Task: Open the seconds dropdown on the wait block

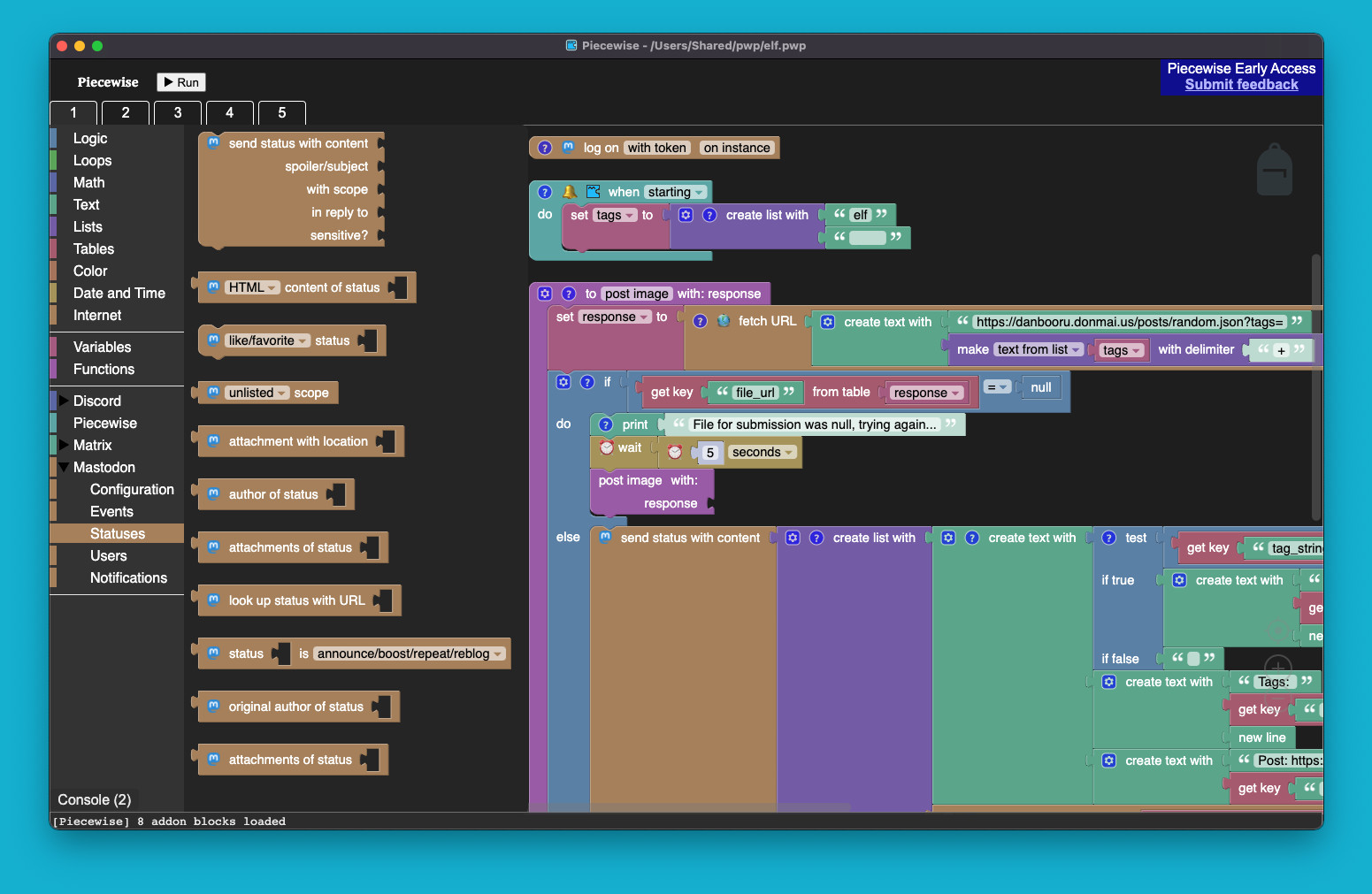Action: (x=762, y=452)
